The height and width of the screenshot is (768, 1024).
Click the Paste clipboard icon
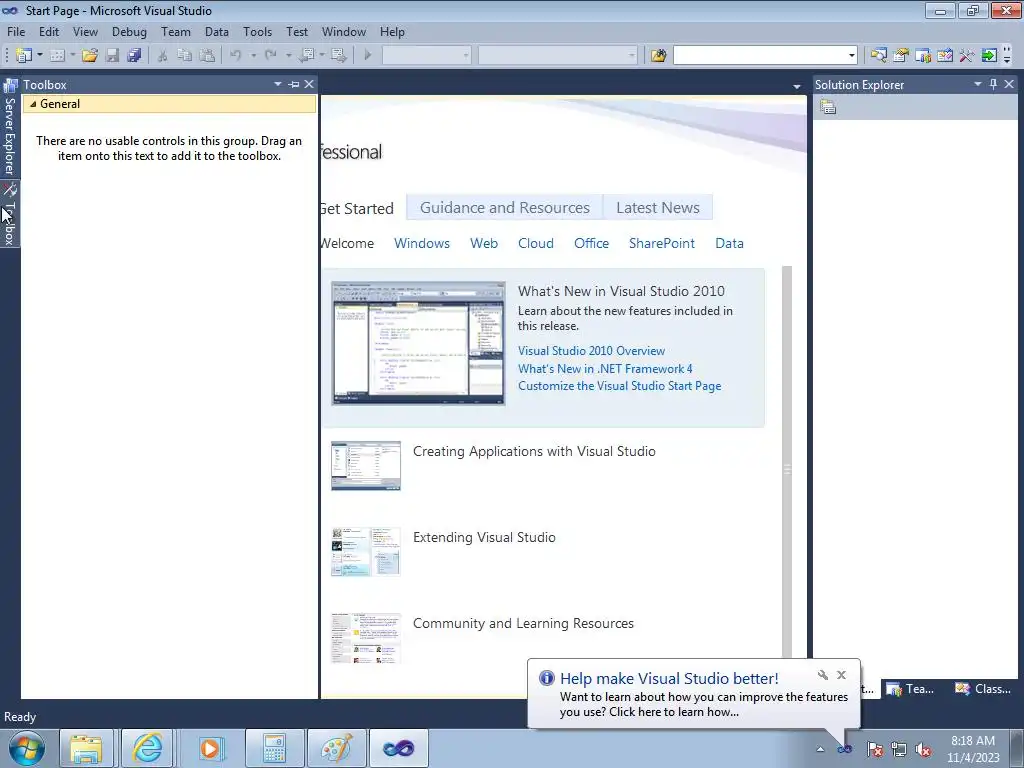pyautogui.click(x=207, y=56)
